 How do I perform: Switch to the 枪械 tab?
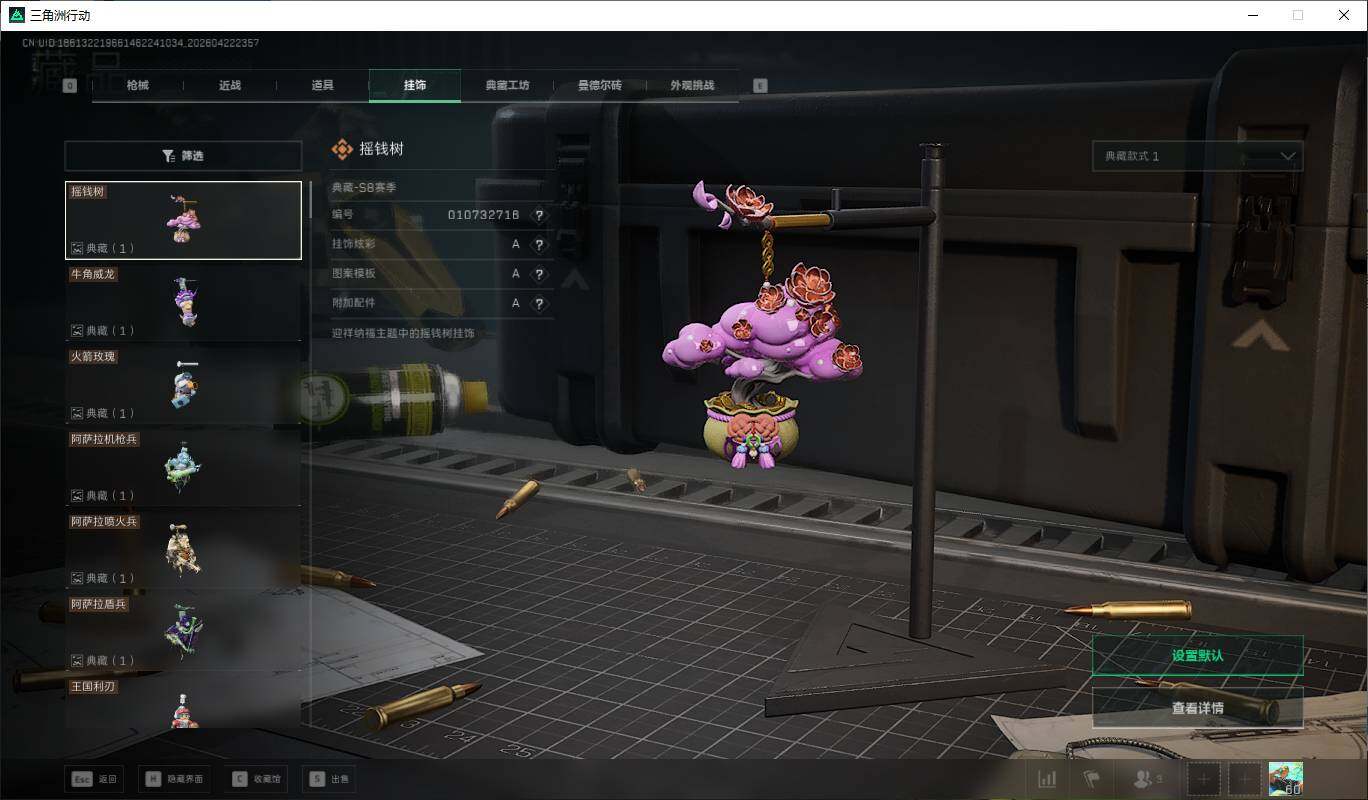[138, 86]
